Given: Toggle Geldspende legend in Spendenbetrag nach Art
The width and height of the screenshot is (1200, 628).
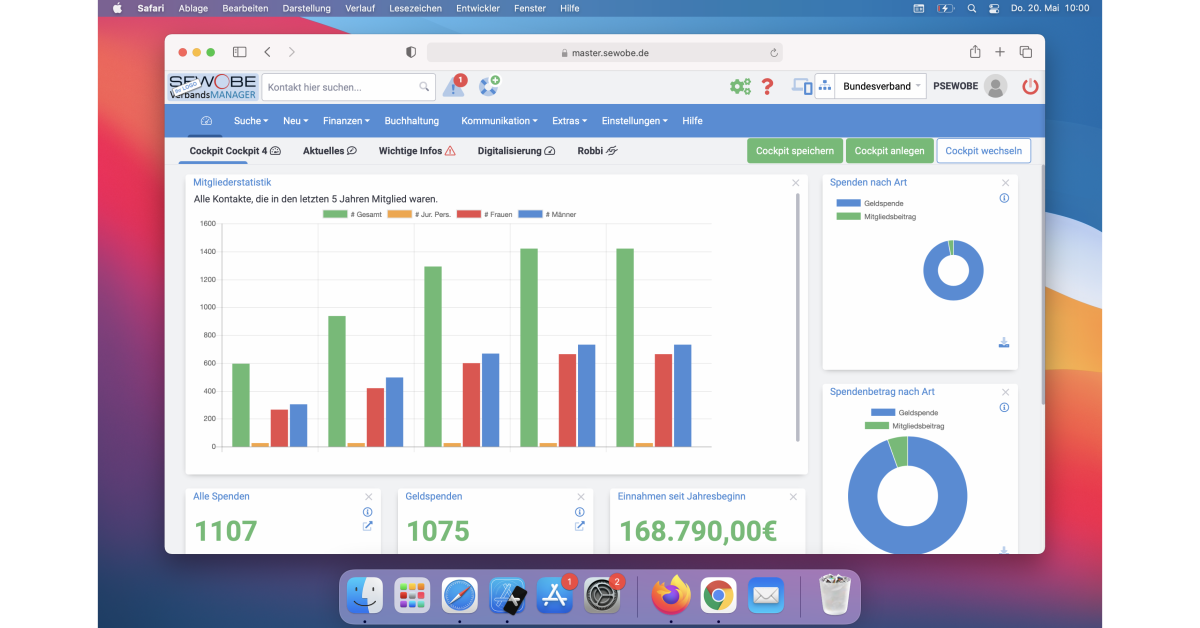Looking at the screenshot, I should coord(905,412).
